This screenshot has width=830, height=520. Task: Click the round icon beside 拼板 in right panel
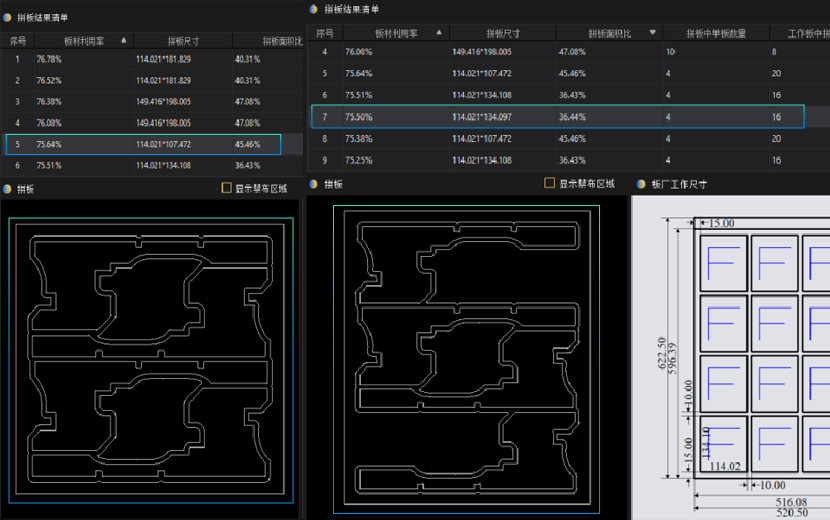314,184
